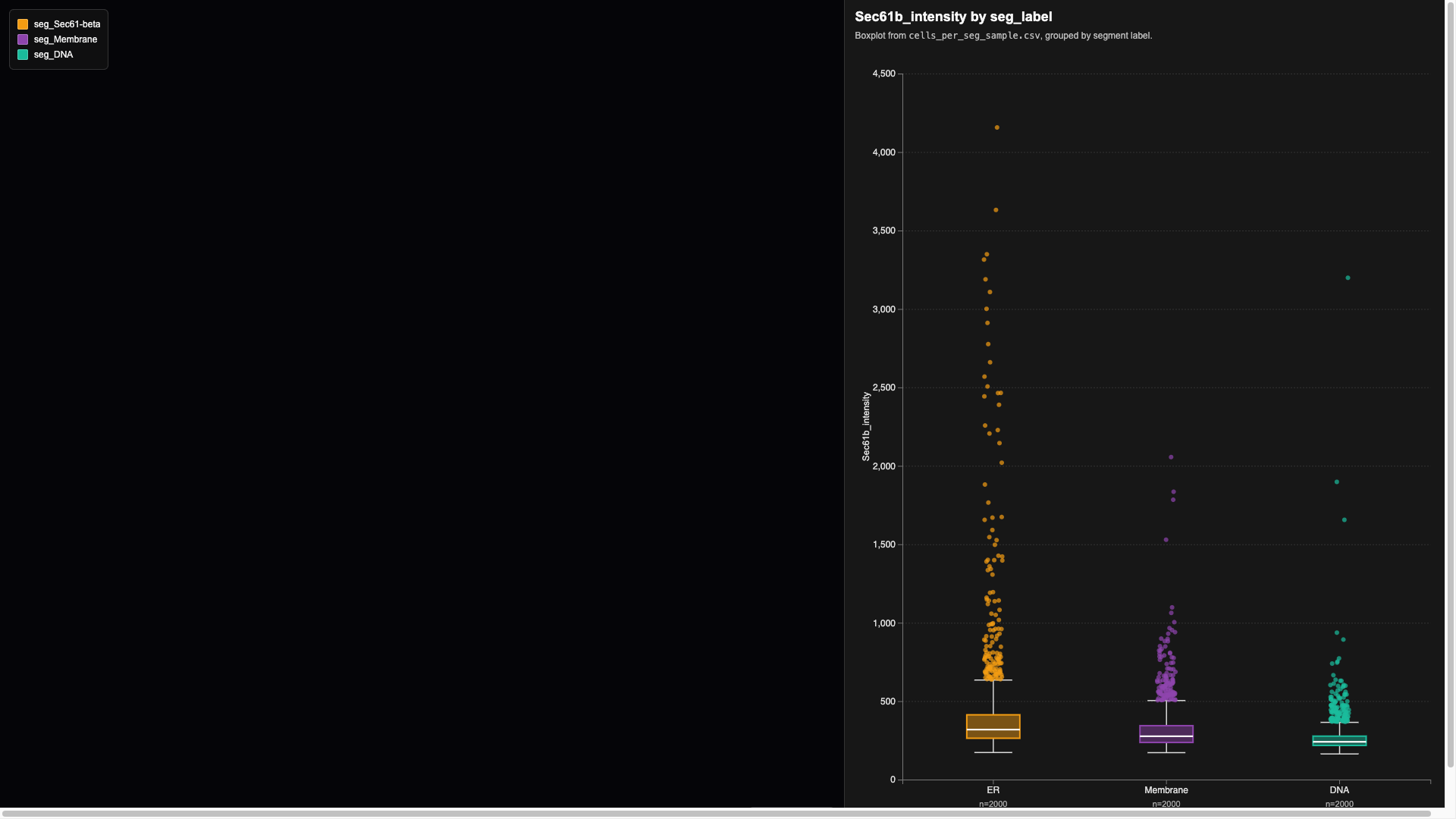Click the teal seg_DNA legend swatch
This screenshot has height=819, width=1456.
click(23, 55)
